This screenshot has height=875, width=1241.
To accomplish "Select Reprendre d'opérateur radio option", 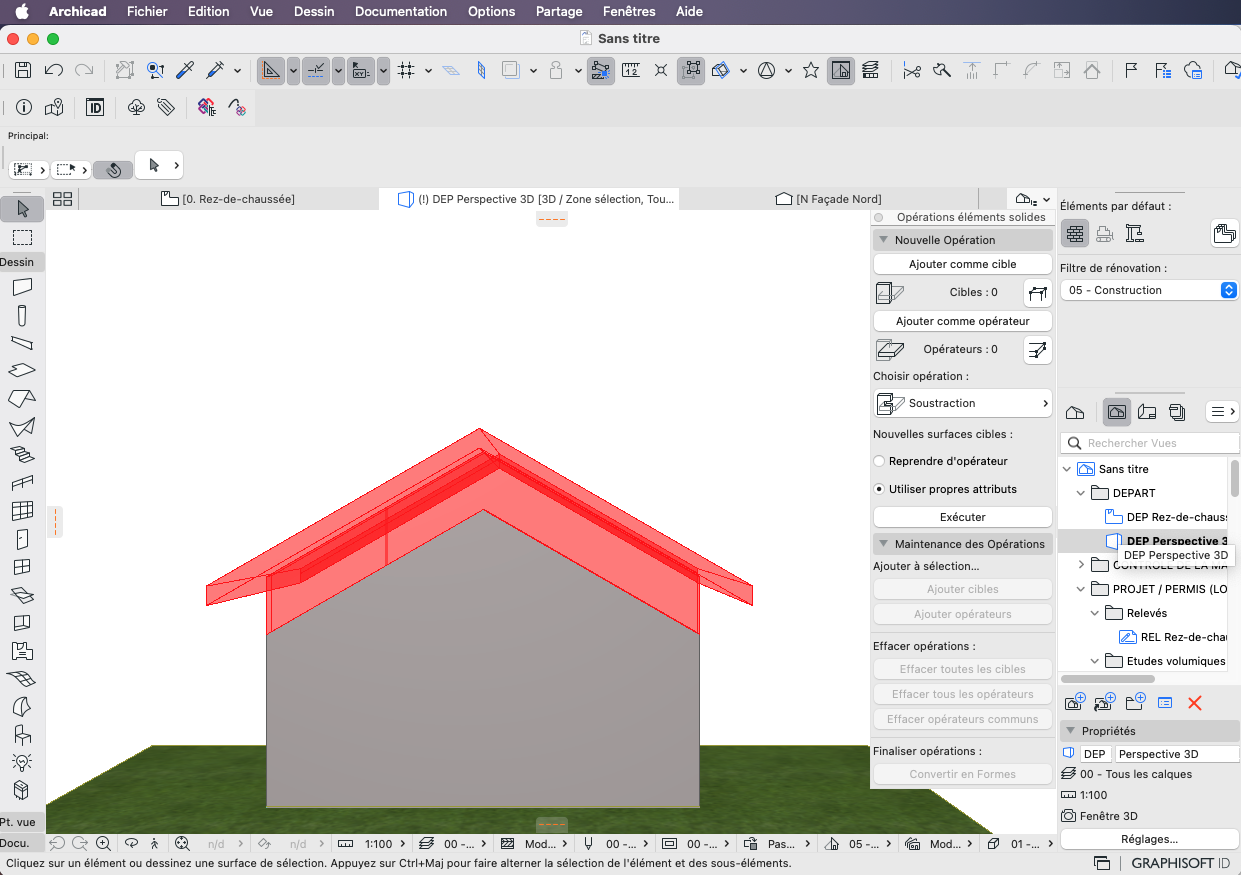I will point(879,461).
